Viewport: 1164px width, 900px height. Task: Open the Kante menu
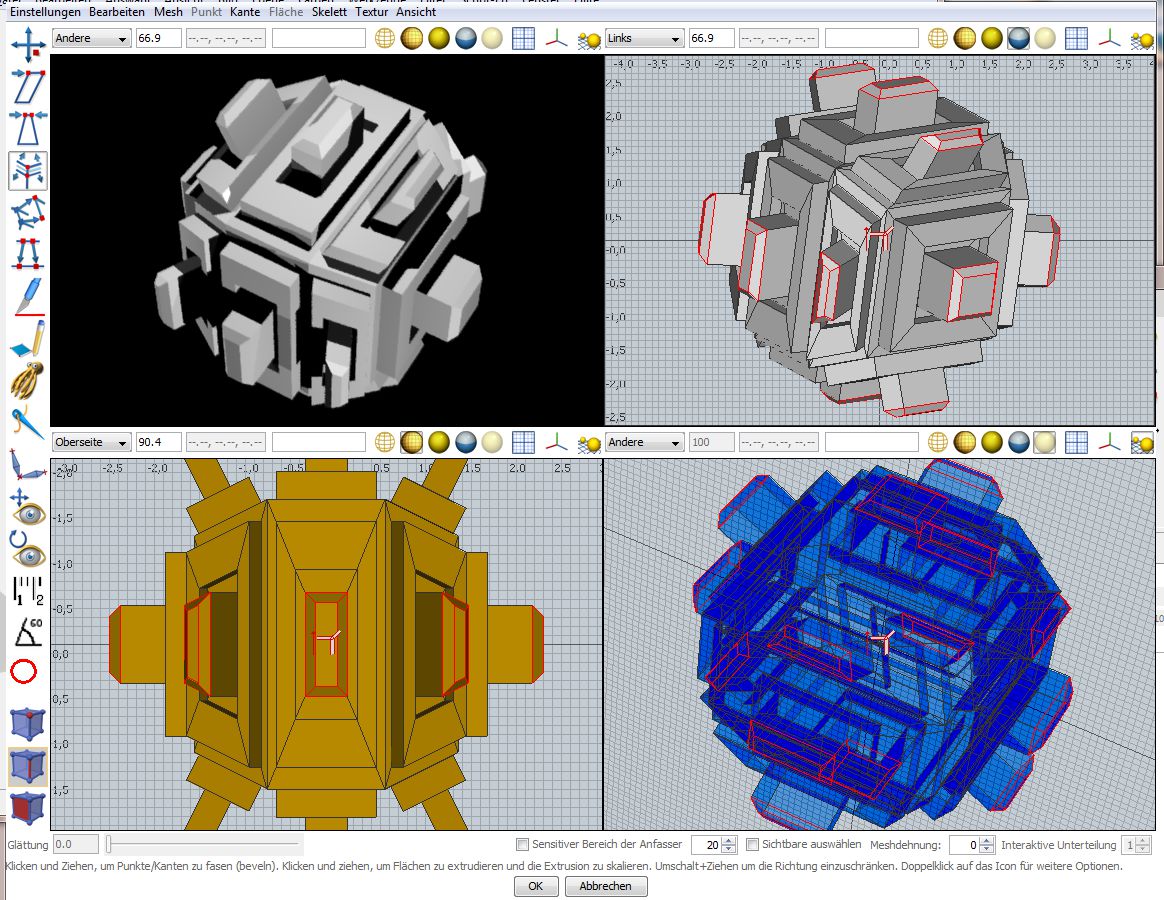245,12
